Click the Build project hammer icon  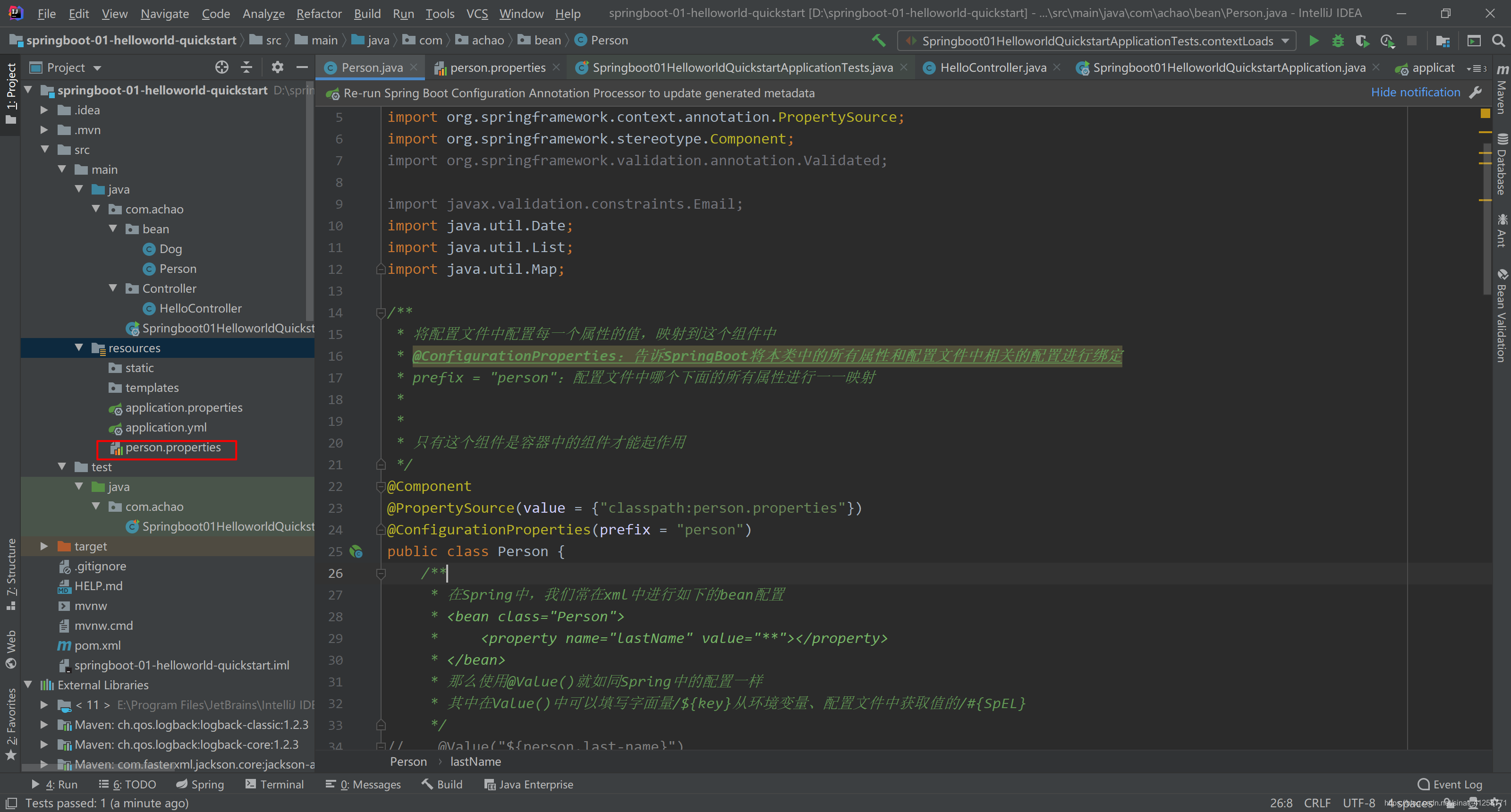tap(878, 41)
